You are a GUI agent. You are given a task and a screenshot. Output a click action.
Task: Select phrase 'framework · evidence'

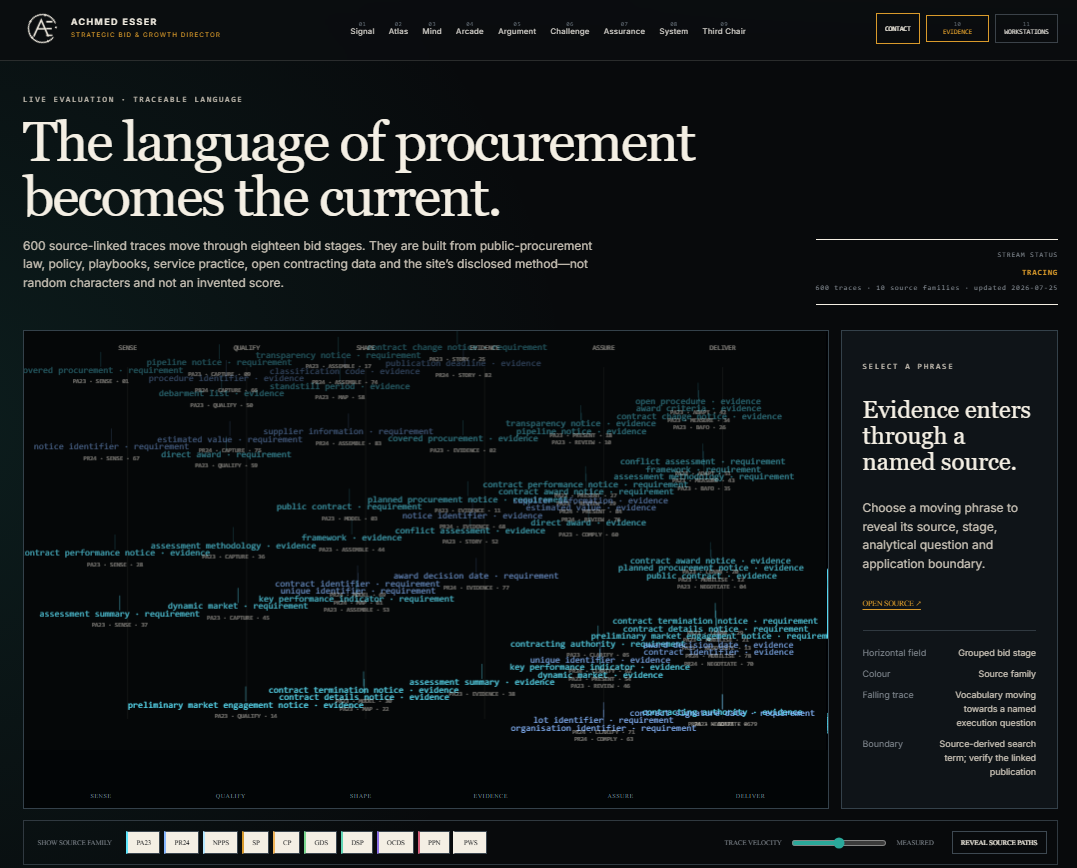click(x=352, y=538)
